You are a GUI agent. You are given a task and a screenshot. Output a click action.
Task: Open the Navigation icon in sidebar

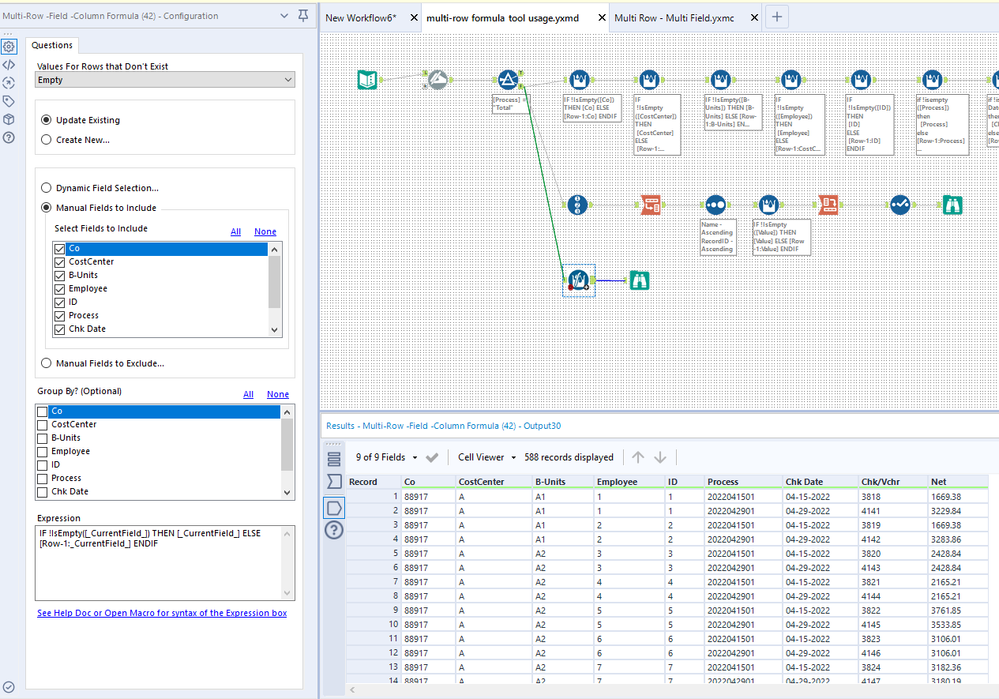click(9, 83)
